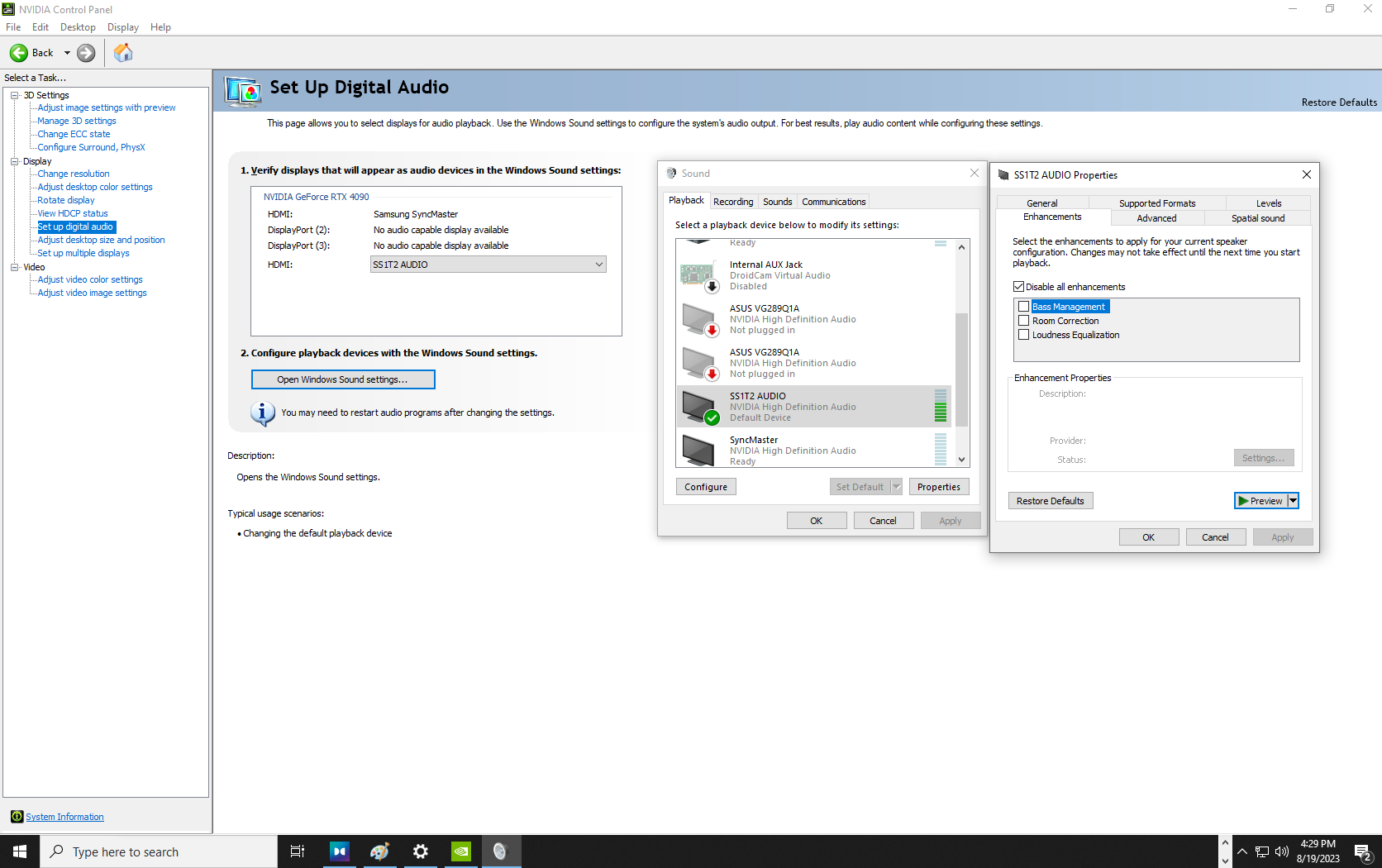1382x868 pixels.
Task: Collapse the Display tree node
Action: pyautogui.click(x=14, y=161)
